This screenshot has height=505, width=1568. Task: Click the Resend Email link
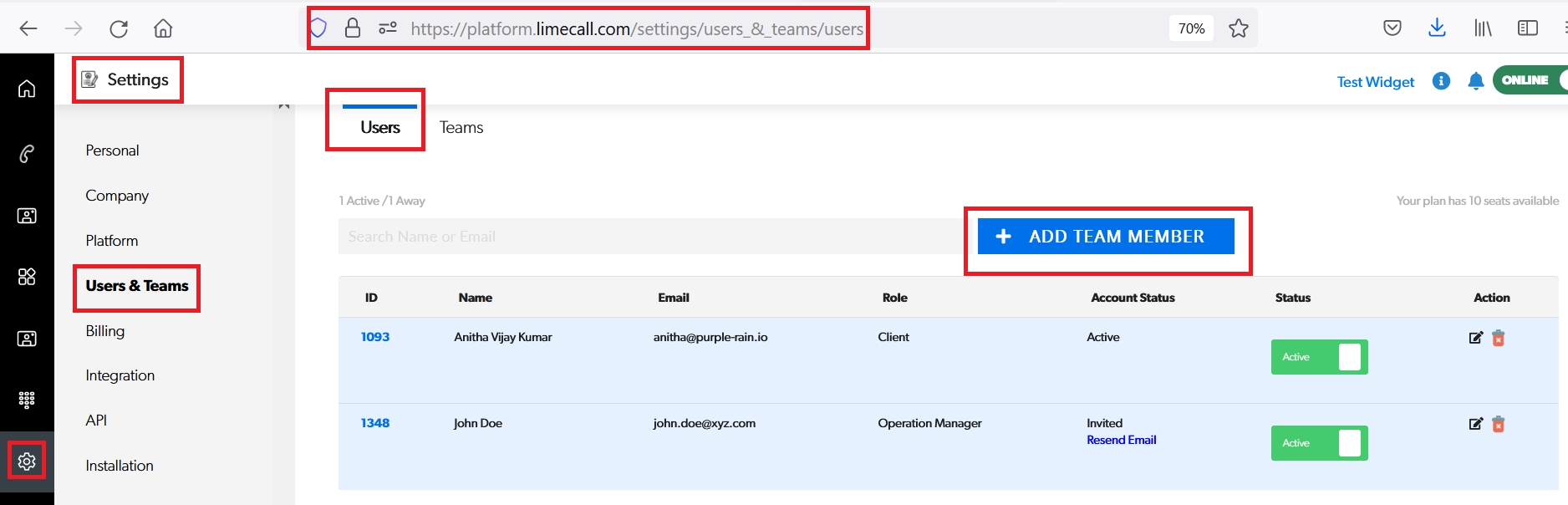pyautogui.click(x=1121, y=440)
